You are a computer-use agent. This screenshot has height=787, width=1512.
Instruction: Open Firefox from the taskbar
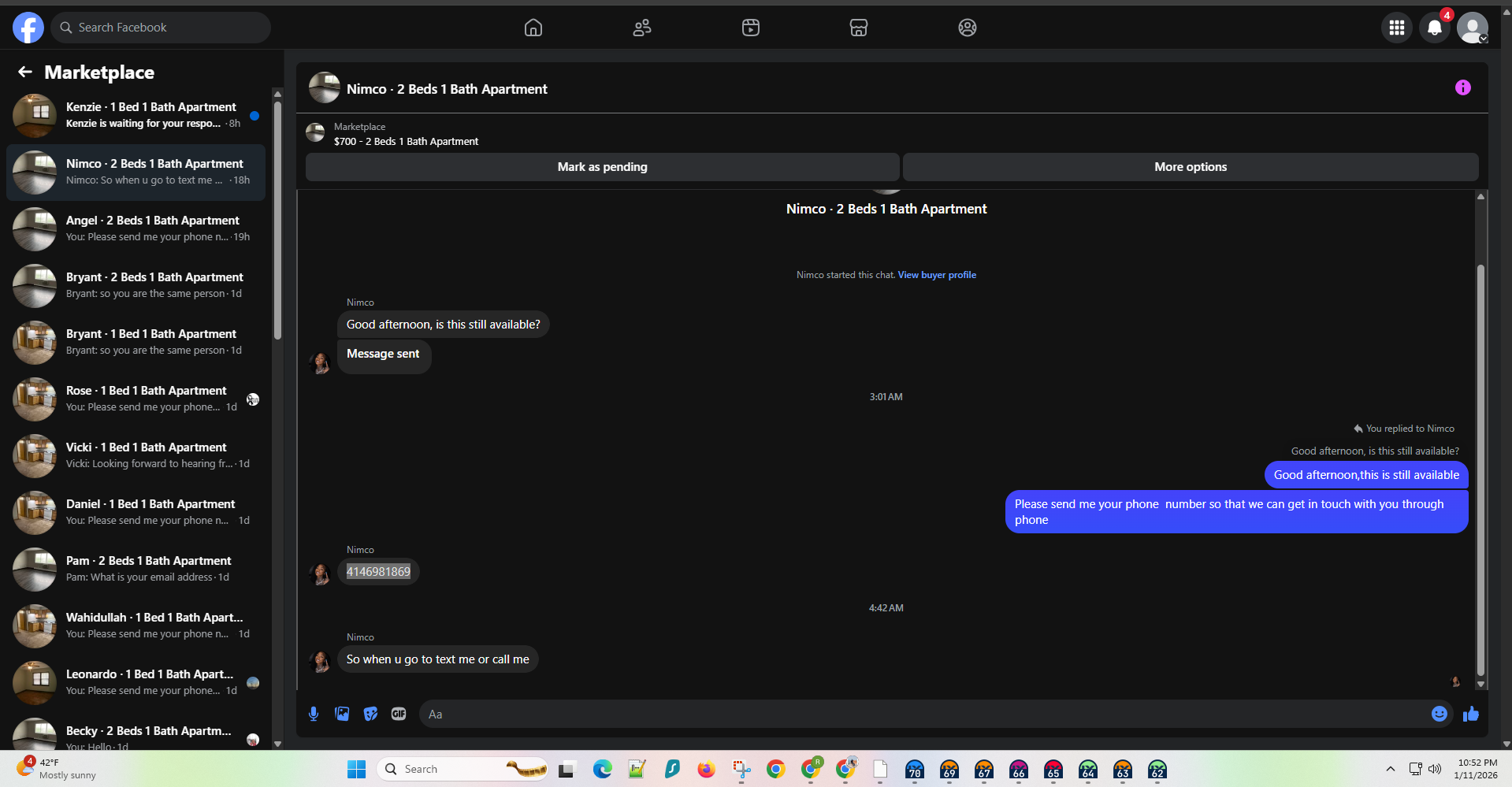click(707, 769)
